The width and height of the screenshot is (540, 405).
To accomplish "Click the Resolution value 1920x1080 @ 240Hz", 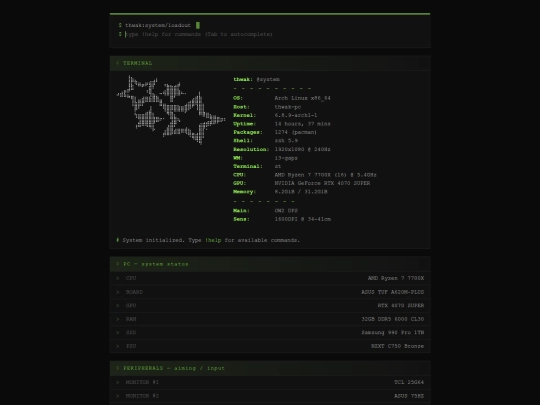I will [302, 149].
